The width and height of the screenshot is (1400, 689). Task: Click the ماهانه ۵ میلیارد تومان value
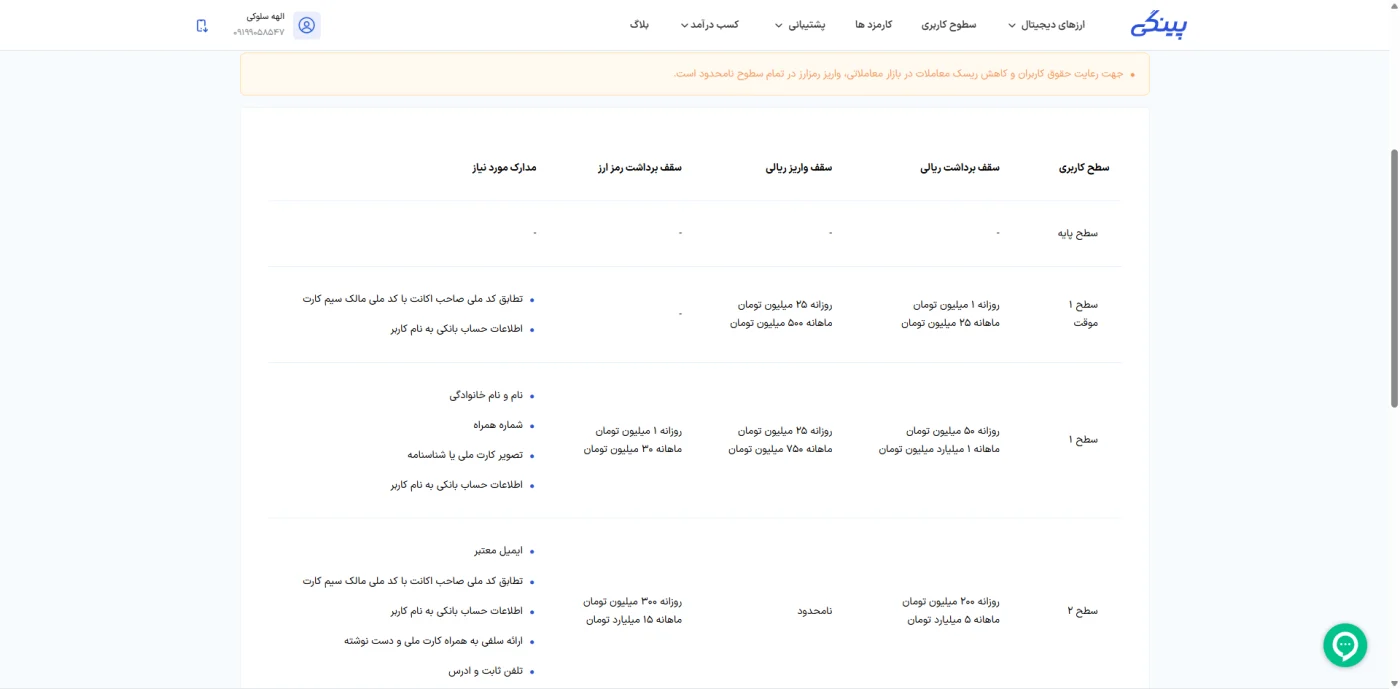(954, 620)
